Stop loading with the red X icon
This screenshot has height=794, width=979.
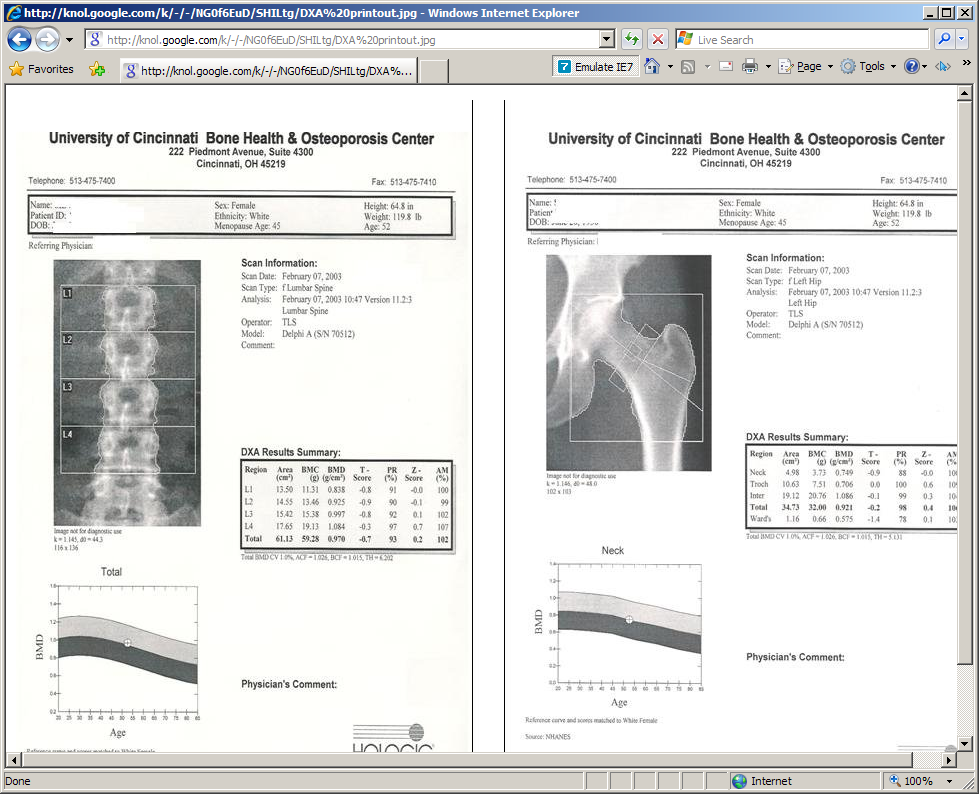(x=657, y=40)
